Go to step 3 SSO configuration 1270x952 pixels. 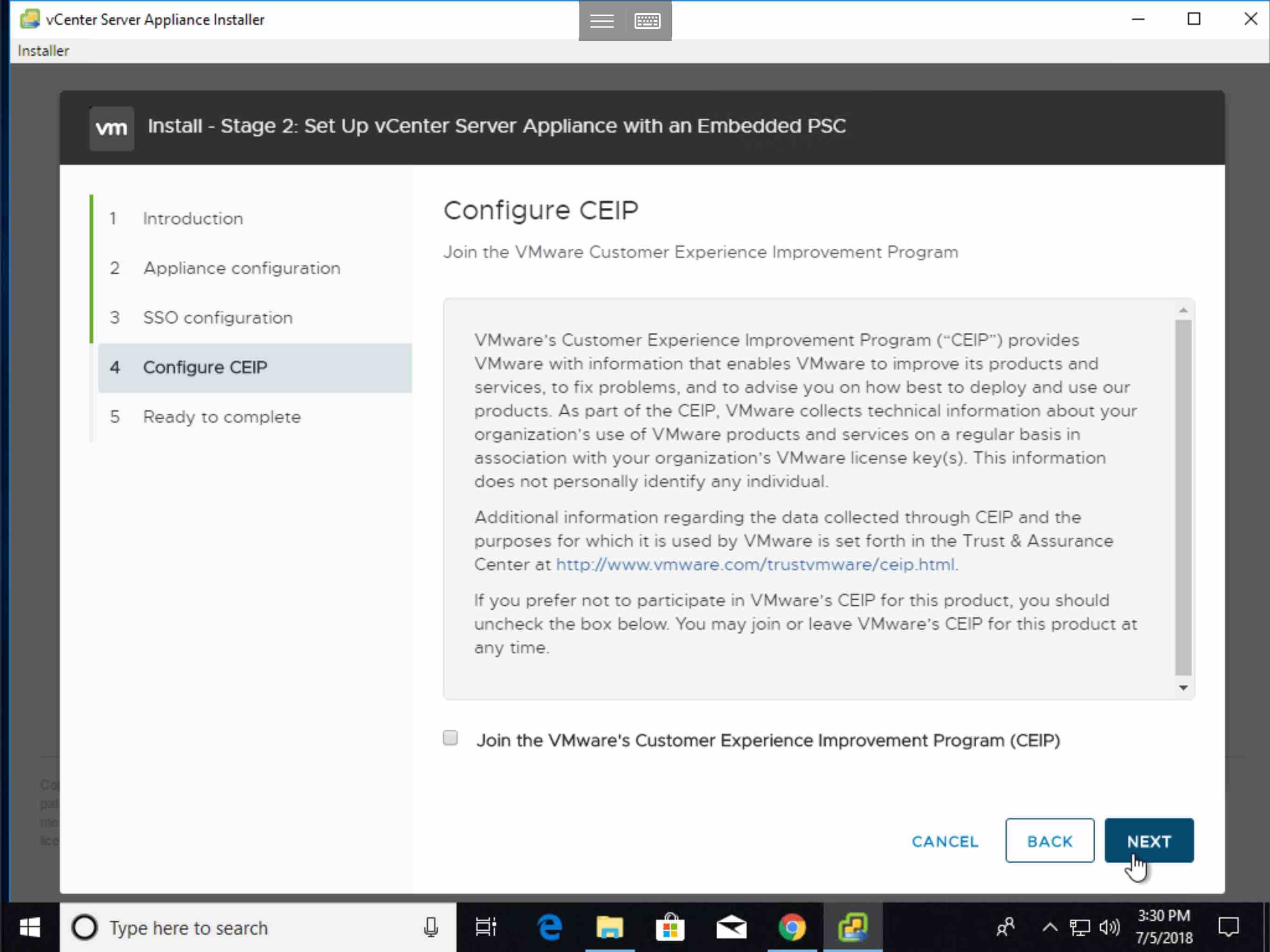click(x=254, y=317)
